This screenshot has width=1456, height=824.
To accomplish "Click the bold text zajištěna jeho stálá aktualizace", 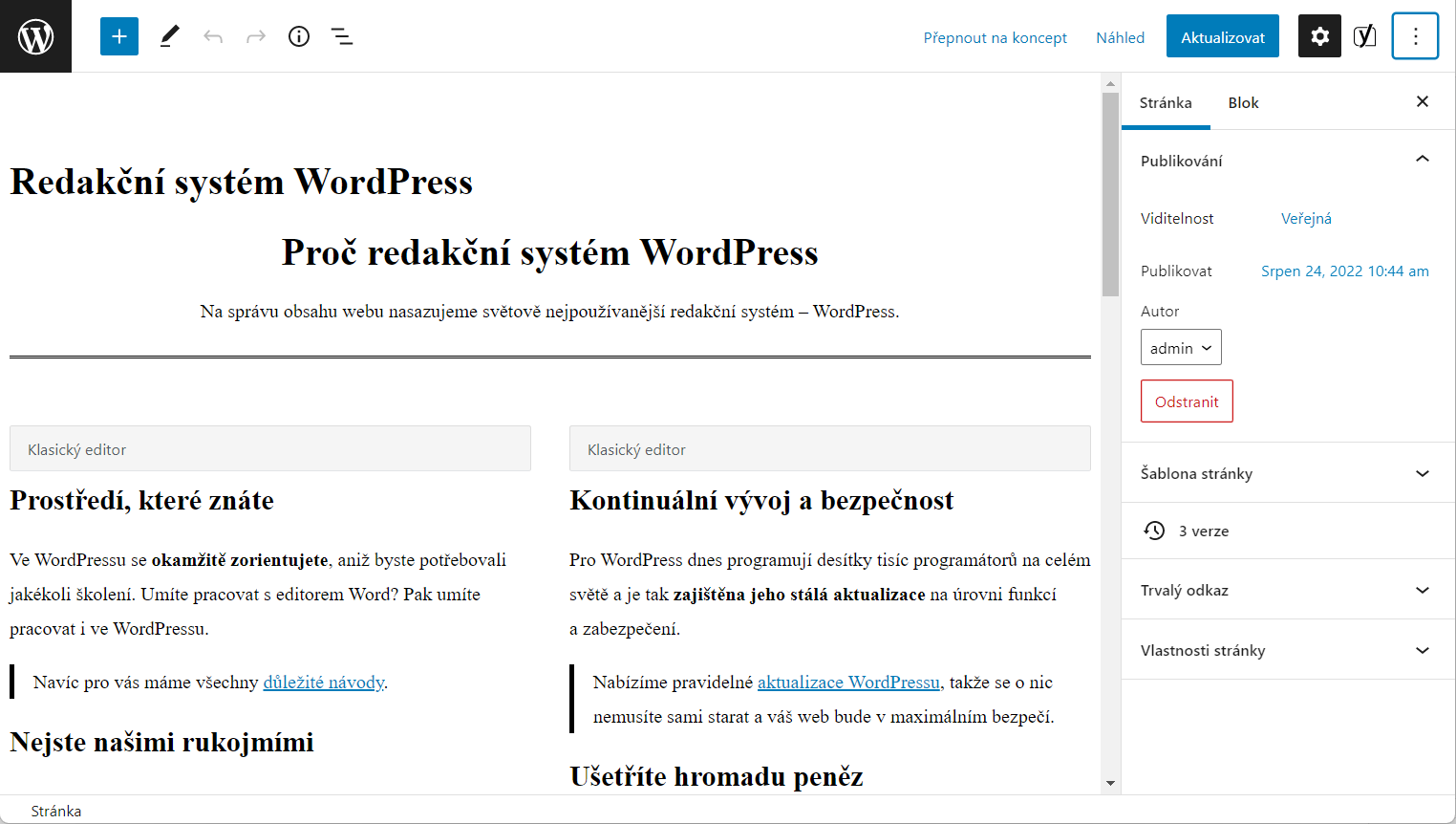I will point(800,595).
